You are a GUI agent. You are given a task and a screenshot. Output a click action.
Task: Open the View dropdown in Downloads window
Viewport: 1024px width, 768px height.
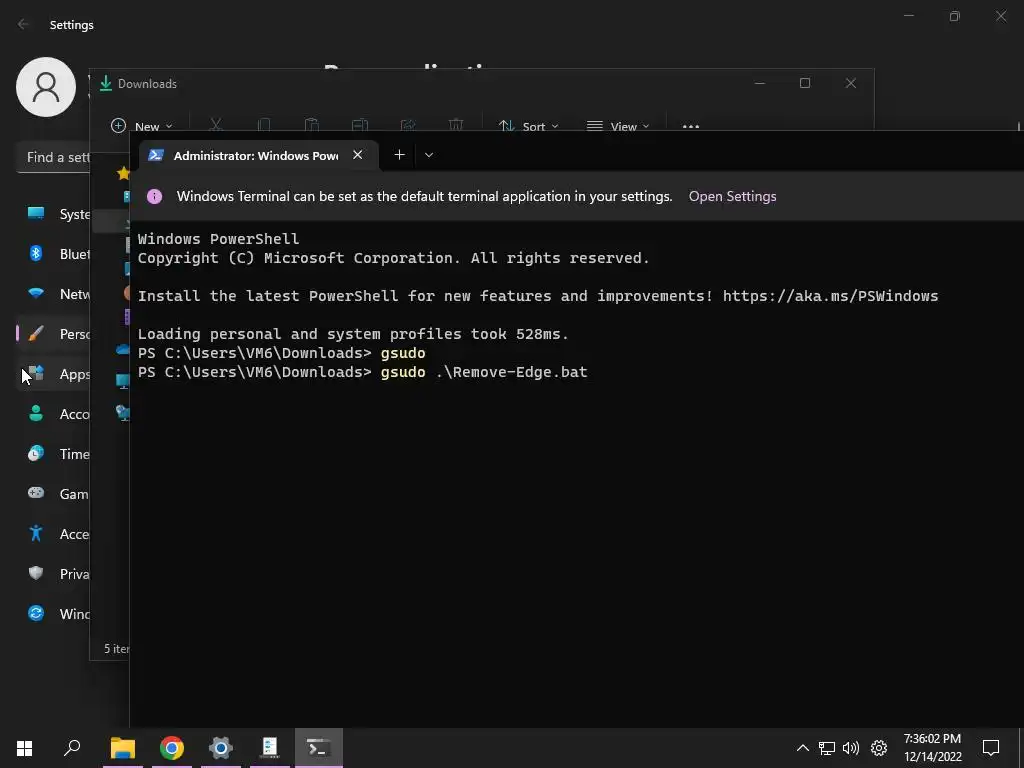(x=618, y=125)
